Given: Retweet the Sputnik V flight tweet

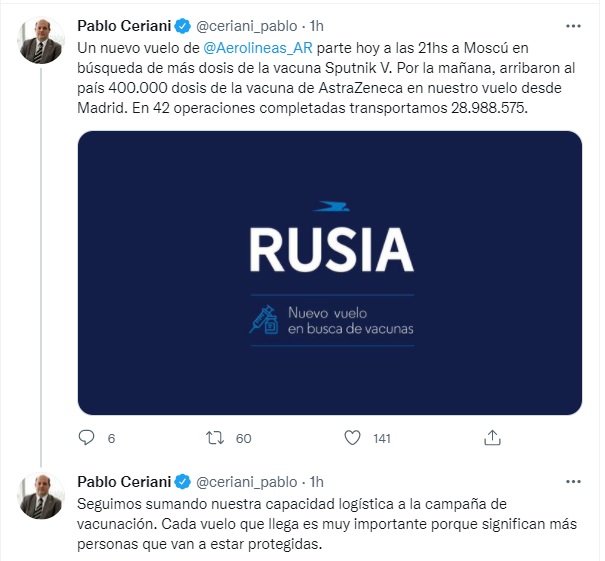Looking at the screenshot, I should pyautogui.click(x=215, y=438).
